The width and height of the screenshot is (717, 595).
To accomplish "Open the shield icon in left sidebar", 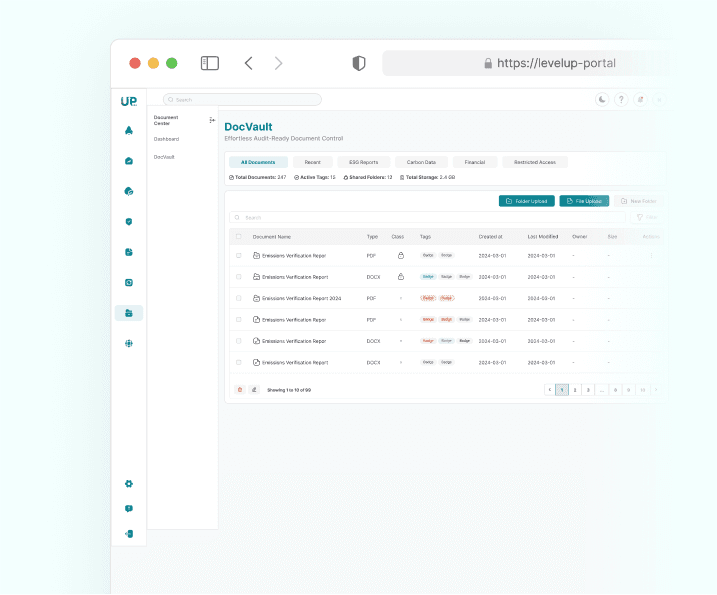I will 129,222.
